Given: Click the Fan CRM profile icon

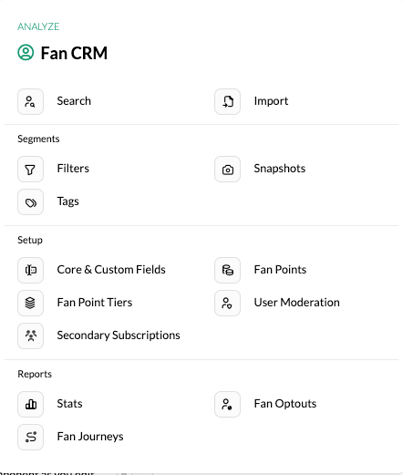Looking at the screenshot, I should point(26,53).
